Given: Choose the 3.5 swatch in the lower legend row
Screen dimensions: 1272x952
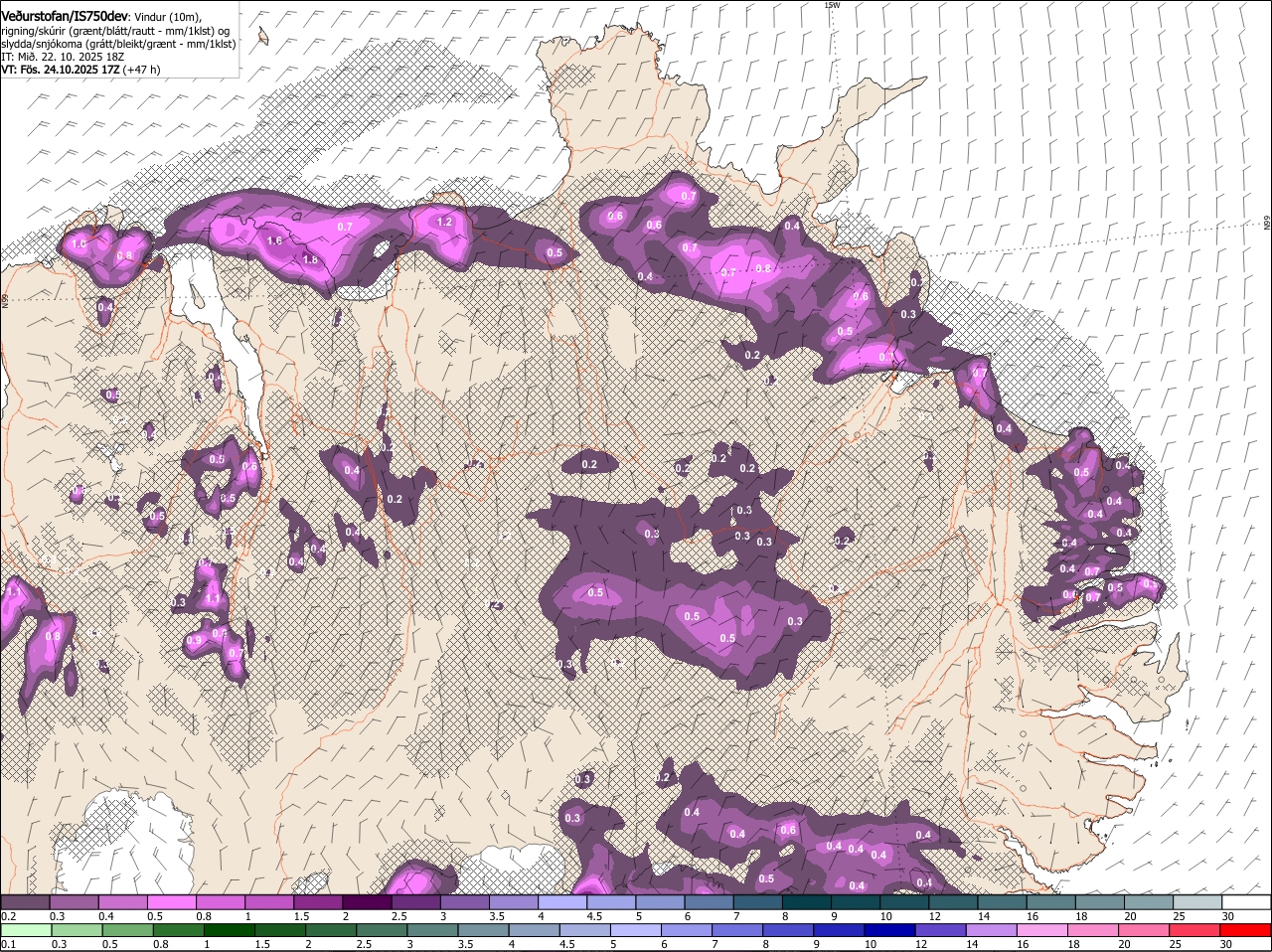Looking at the screenshot, I should (483, 930).
